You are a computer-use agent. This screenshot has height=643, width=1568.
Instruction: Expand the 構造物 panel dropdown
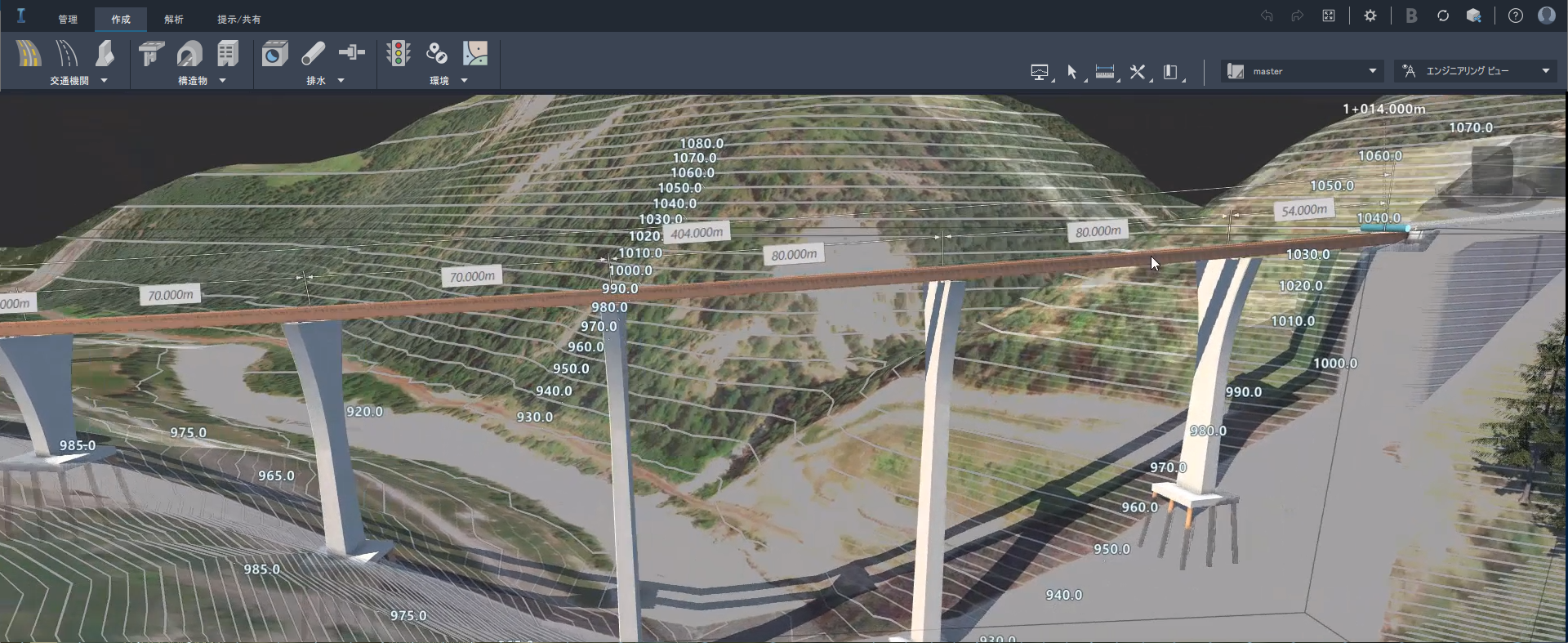coord(222,80)
